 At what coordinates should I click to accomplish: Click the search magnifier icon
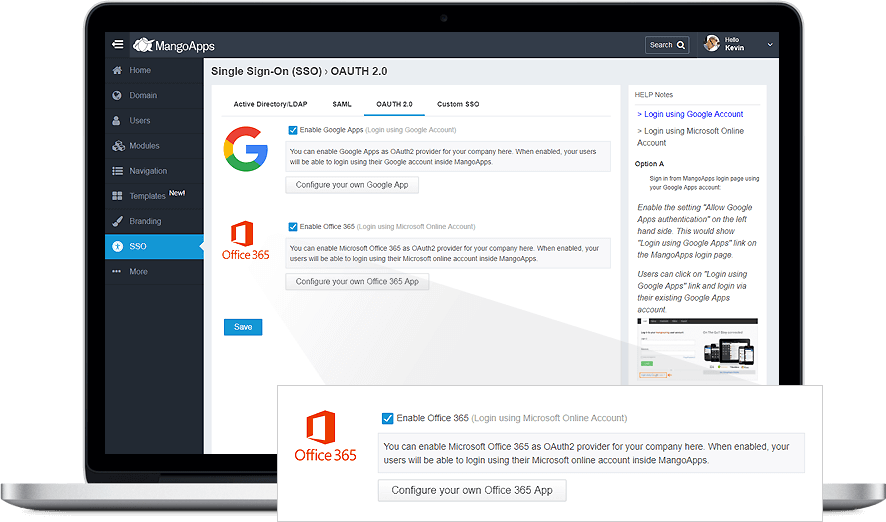click(681, 45)
